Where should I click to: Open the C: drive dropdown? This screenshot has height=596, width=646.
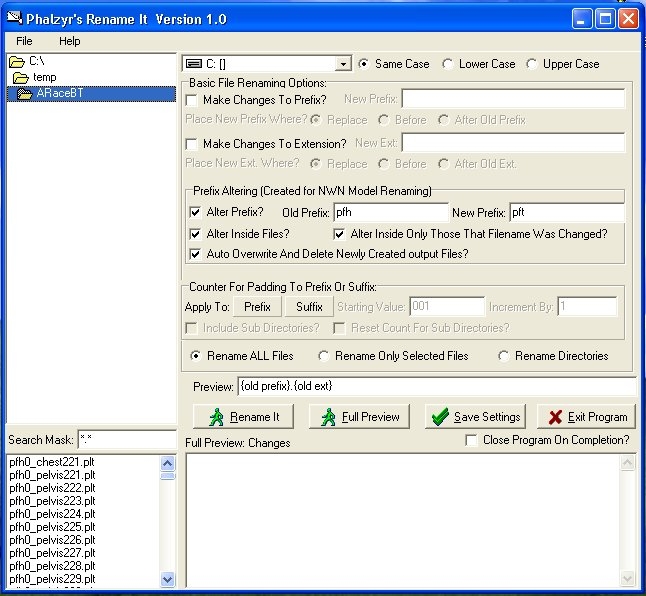[343, 64]
